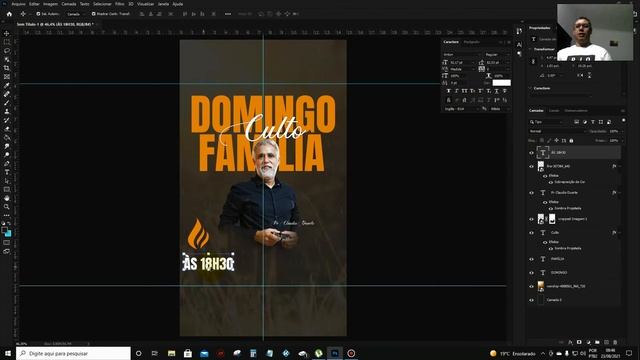Lock position of the selected layer

pos(556,141)
